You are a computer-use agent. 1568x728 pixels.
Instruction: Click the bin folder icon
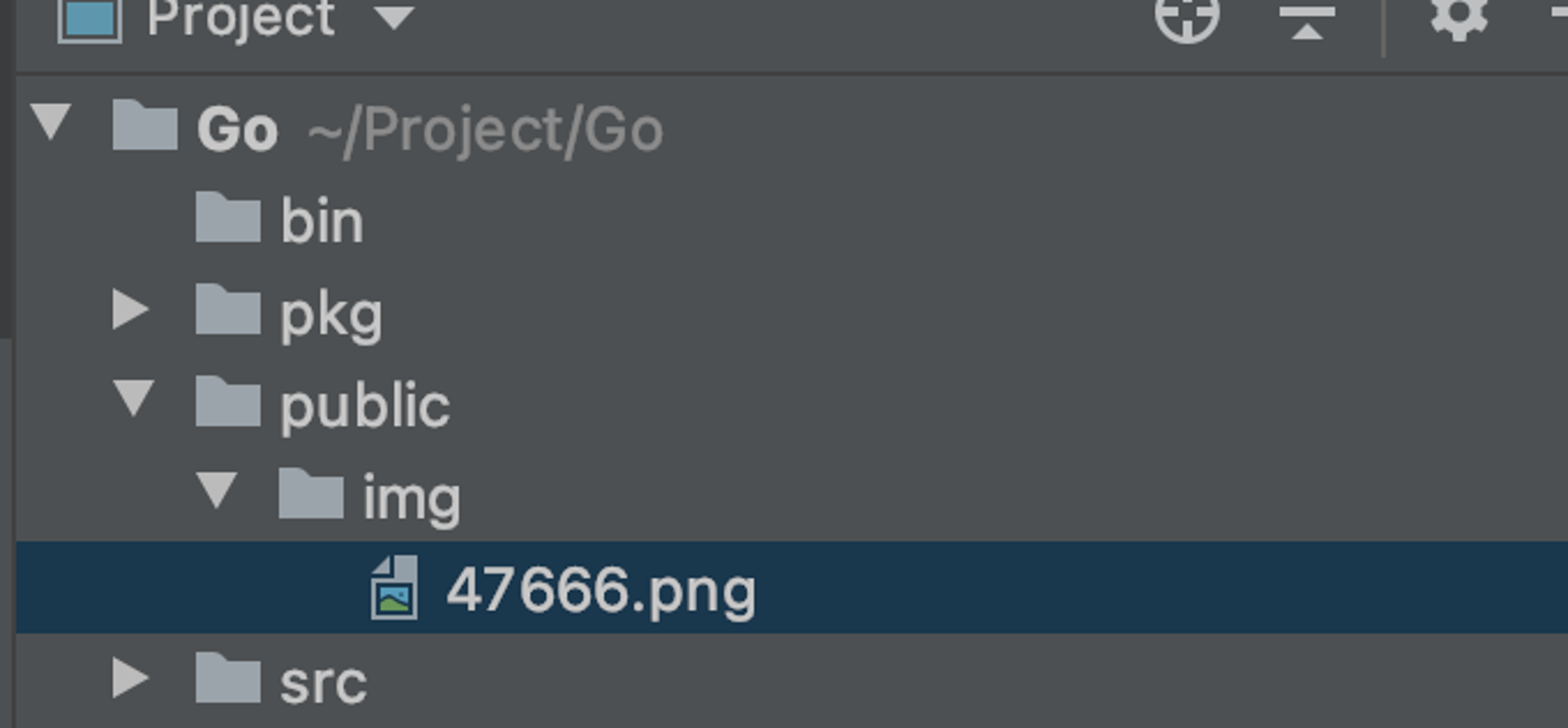click(228, 216)
